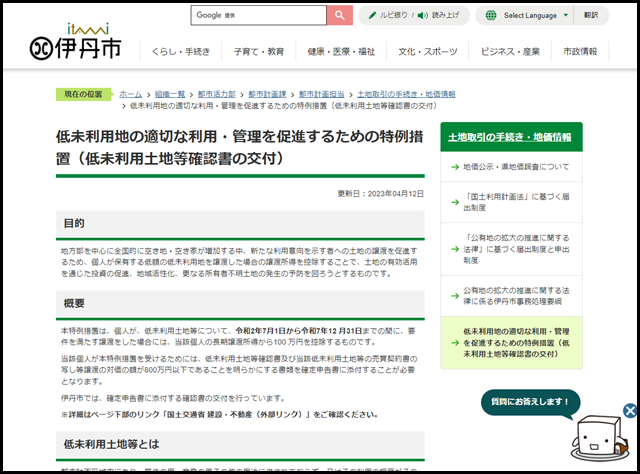Open the ビジネス・産業 menu

tap(510, 51)
